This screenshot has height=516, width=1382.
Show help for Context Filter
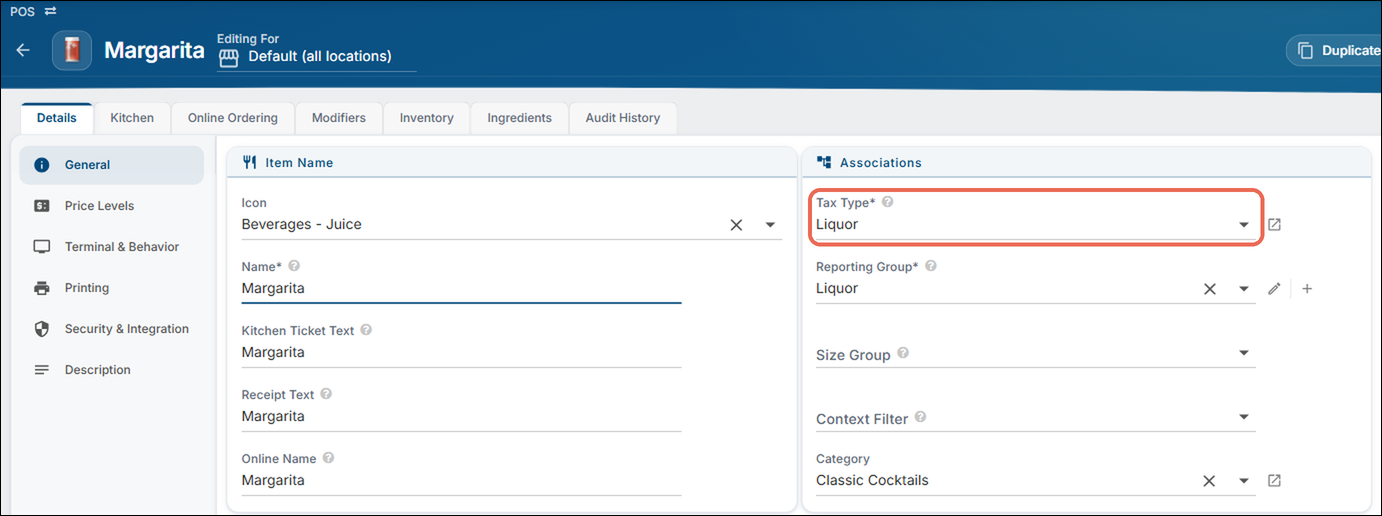920,417
